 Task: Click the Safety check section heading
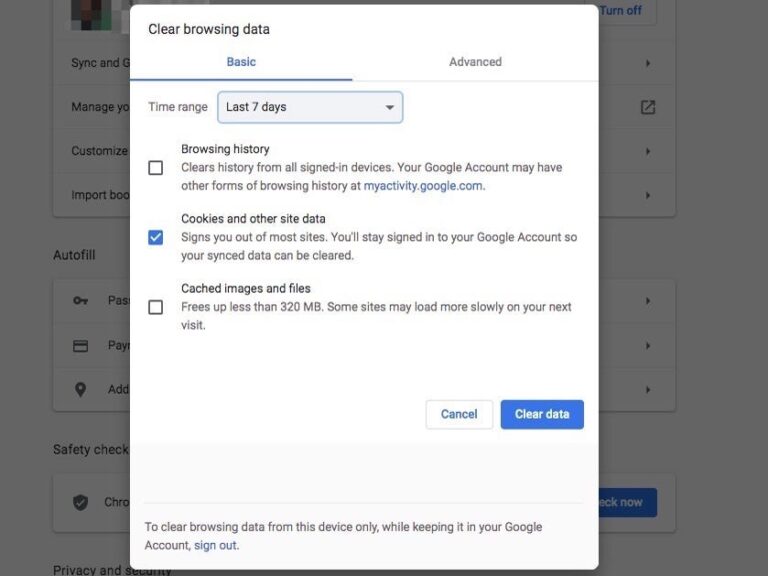(x=91, y=450)
